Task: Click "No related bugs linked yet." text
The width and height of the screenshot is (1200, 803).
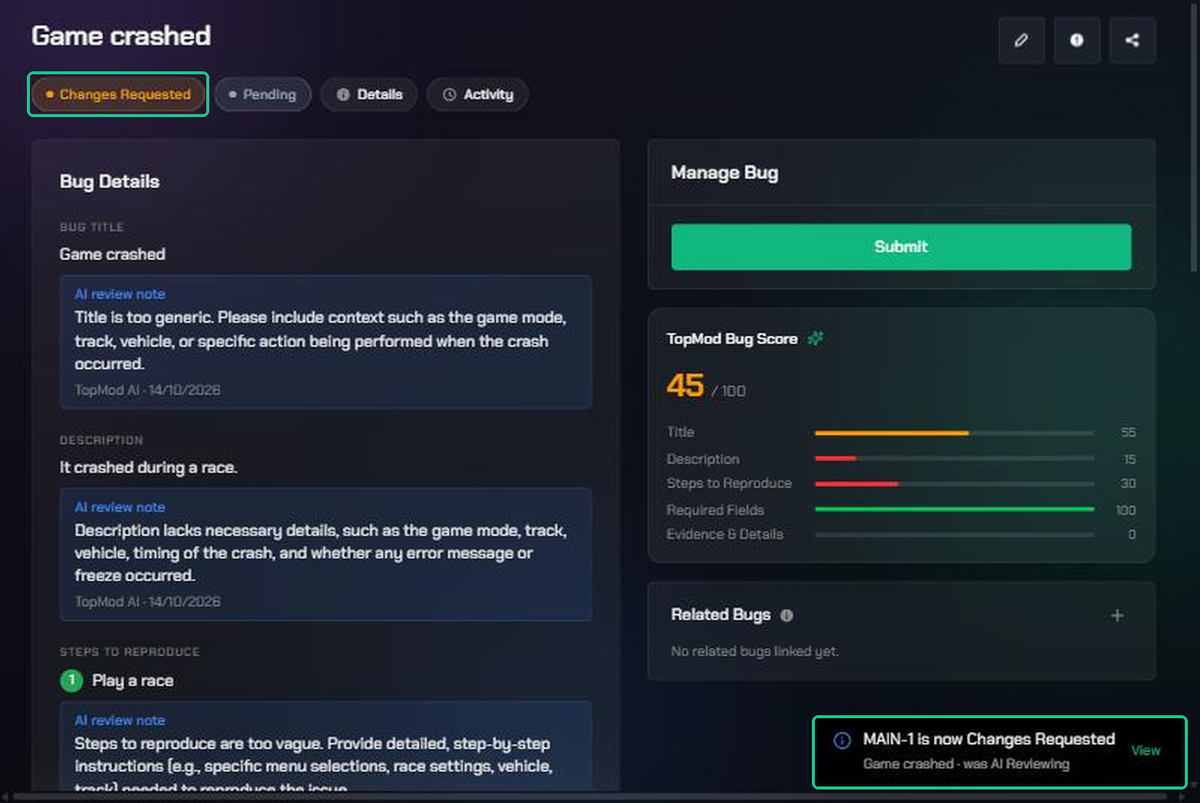Action: click(755, 651)
